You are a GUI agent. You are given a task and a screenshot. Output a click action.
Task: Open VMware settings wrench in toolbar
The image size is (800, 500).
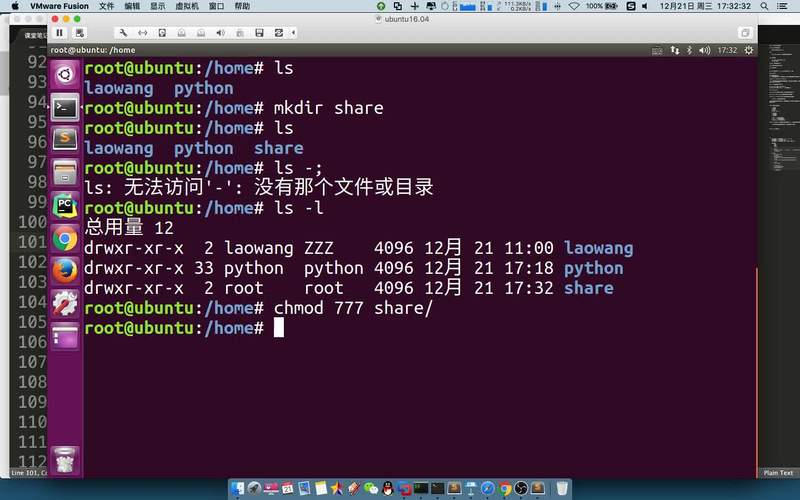[x=122, y=32]
